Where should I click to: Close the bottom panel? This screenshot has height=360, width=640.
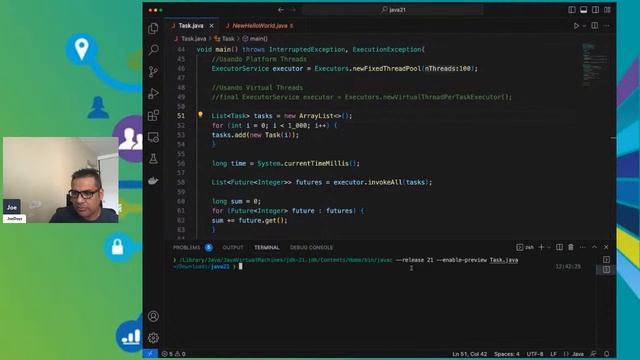[606, 247]
